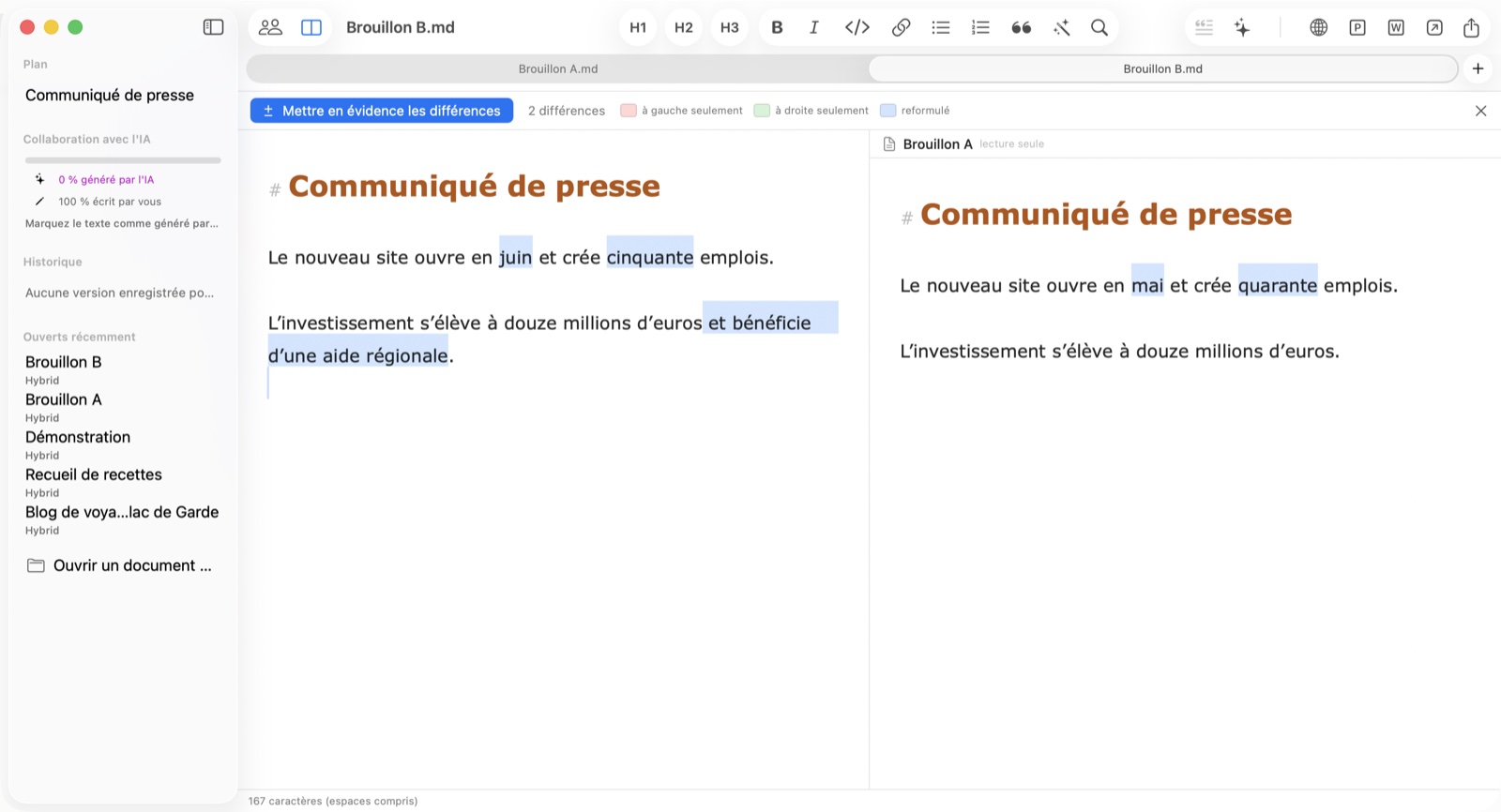Toggle the sidebar panel icon
Image resolution: width=1501 pixels, height=812 pixels.
point(213,27)
